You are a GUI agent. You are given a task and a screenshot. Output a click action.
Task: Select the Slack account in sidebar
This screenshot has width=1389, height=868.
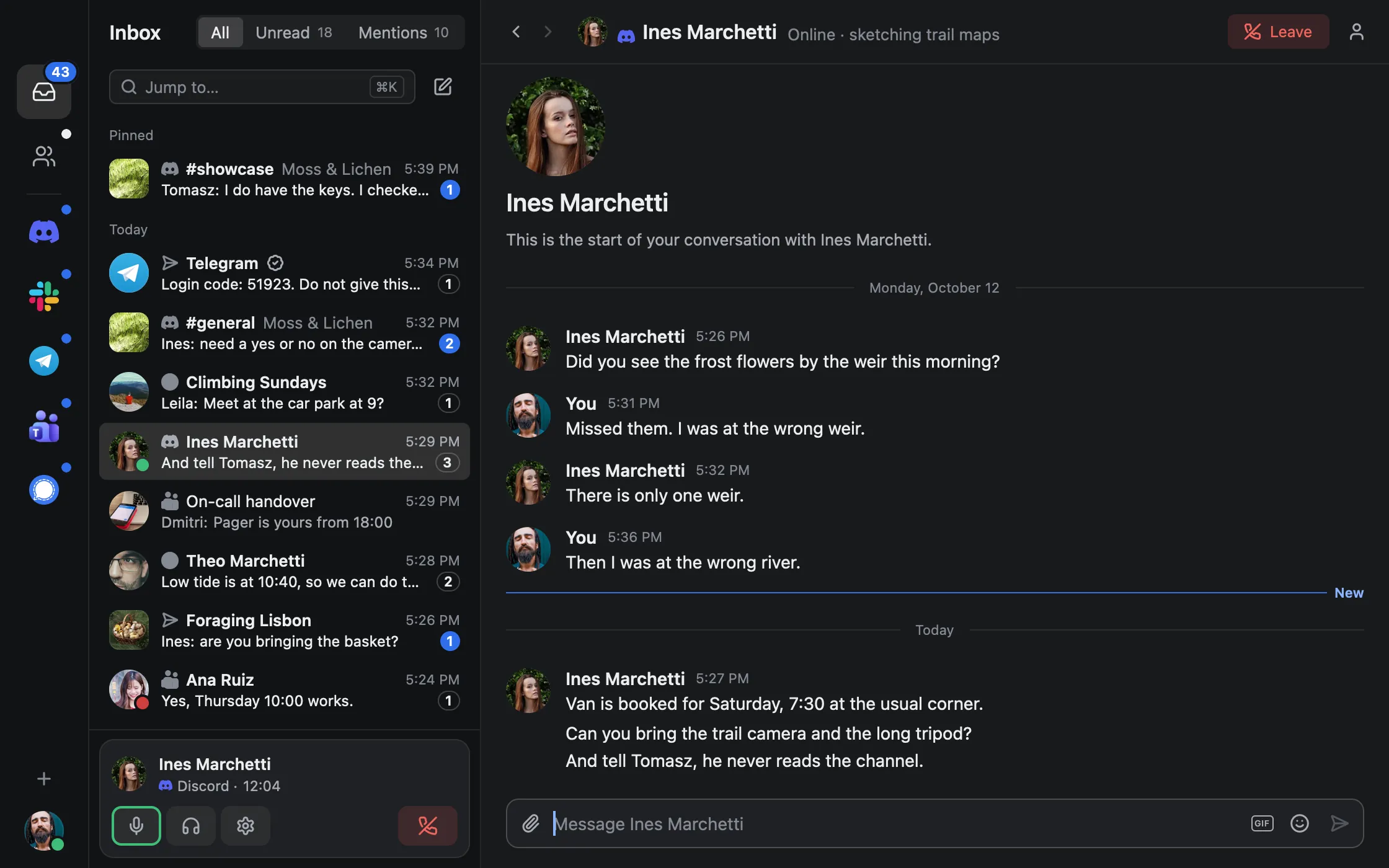click(44, 296)
